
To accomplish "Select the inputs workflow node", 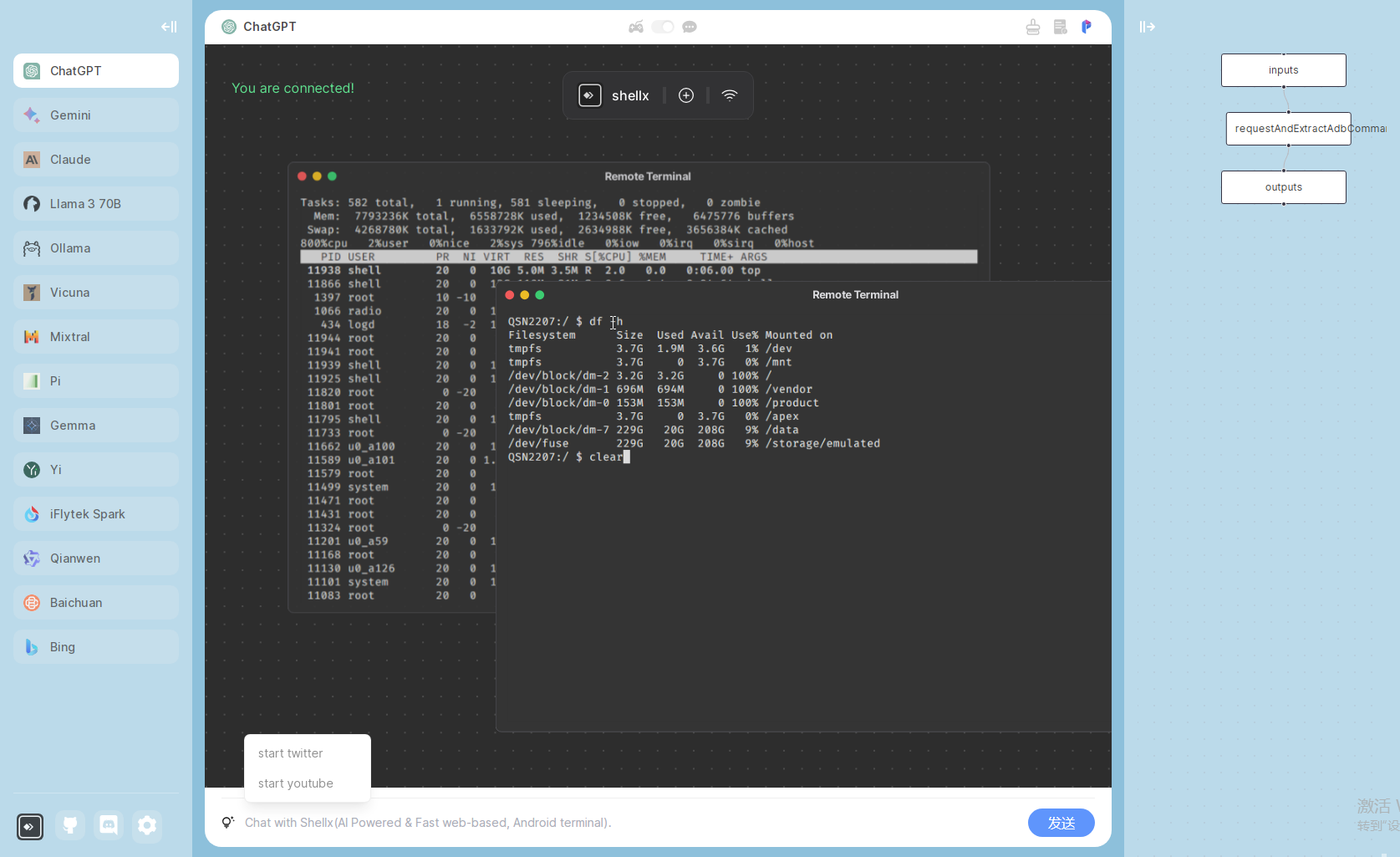I will tap(1284, 70).
